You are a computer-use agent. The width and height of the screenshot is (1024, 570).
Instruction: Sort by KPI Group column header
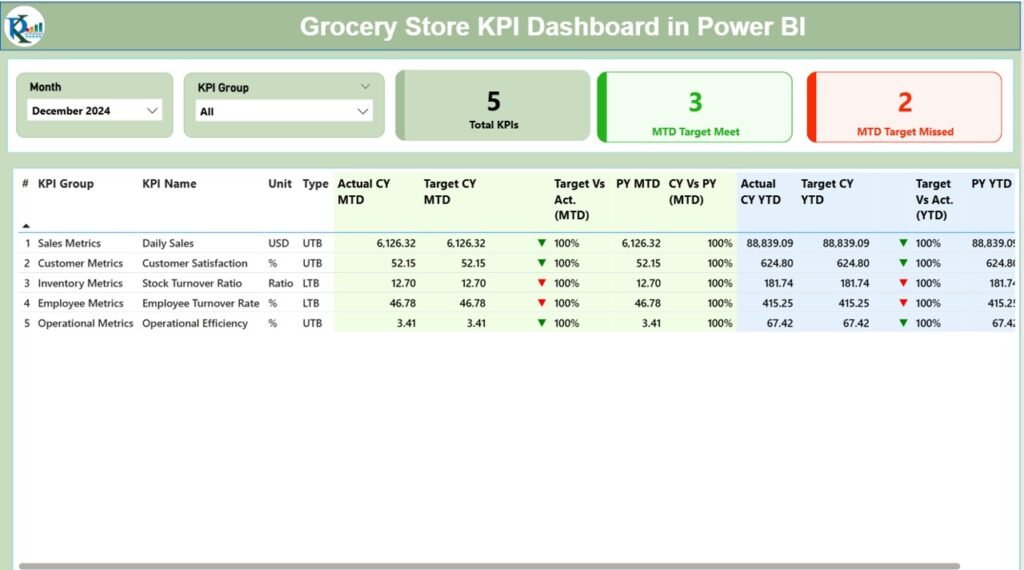click(x=65, y=184)
